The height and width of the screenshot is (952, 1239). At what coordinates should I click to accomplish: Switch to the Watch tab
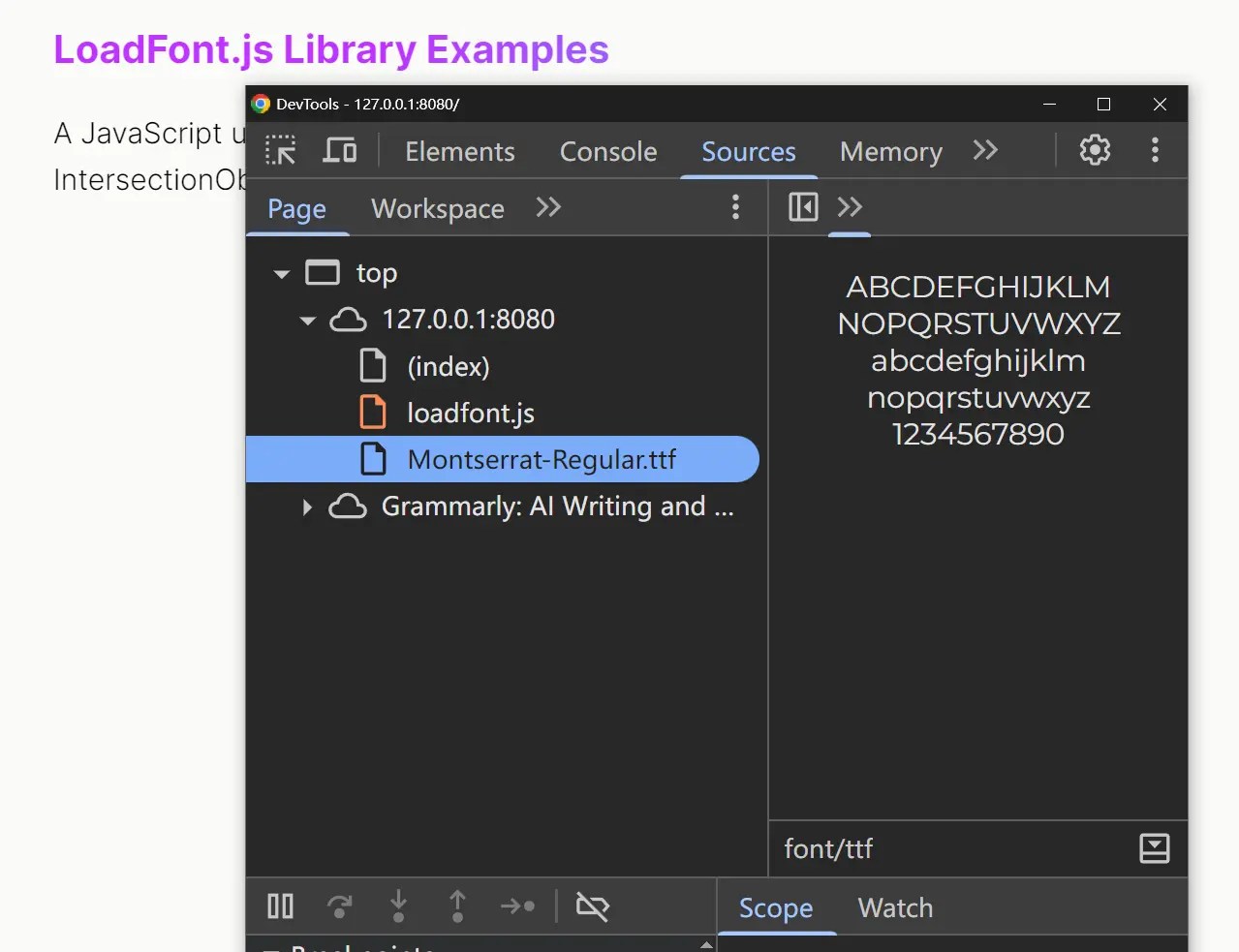point(894,907)
